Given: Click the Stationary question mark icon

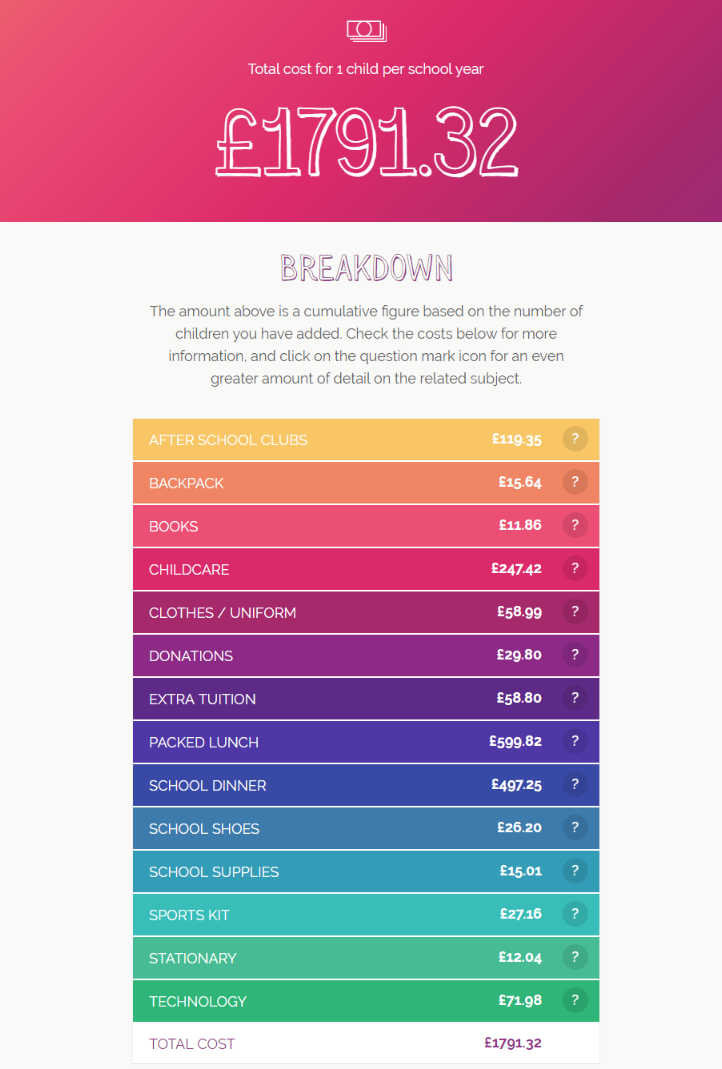Looking at the screenshot, I should click(575, 957).
